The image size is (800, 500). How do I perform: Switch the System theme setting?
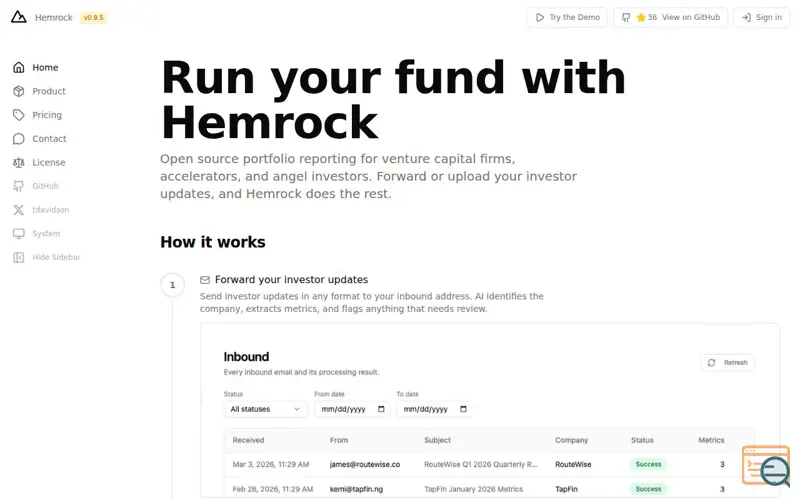click(46, 234)
